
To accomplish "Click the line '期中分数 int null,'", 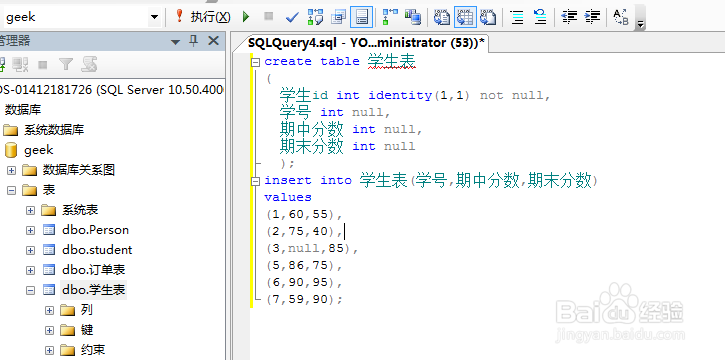I will pos(351,129).
